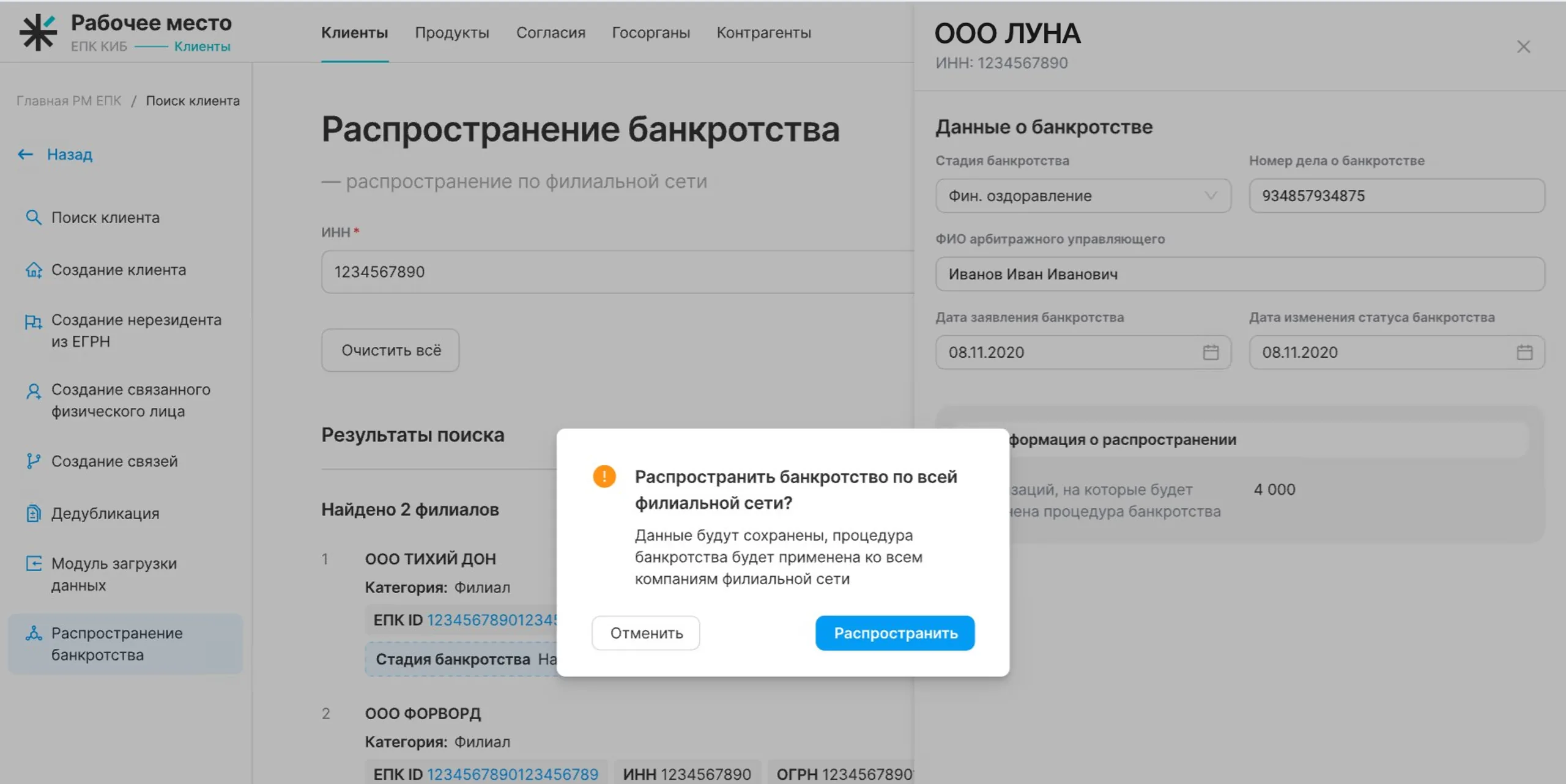Click the network icon for Распространение банкротства
Image resolution: width=1566 pixels, height=784 pixels.
(34, 633)
